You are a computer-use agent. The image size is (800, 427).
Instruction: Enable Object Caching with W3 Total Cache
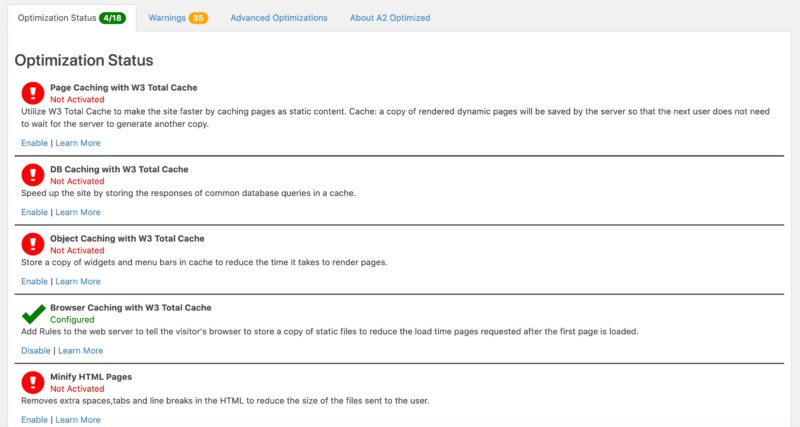34,281
